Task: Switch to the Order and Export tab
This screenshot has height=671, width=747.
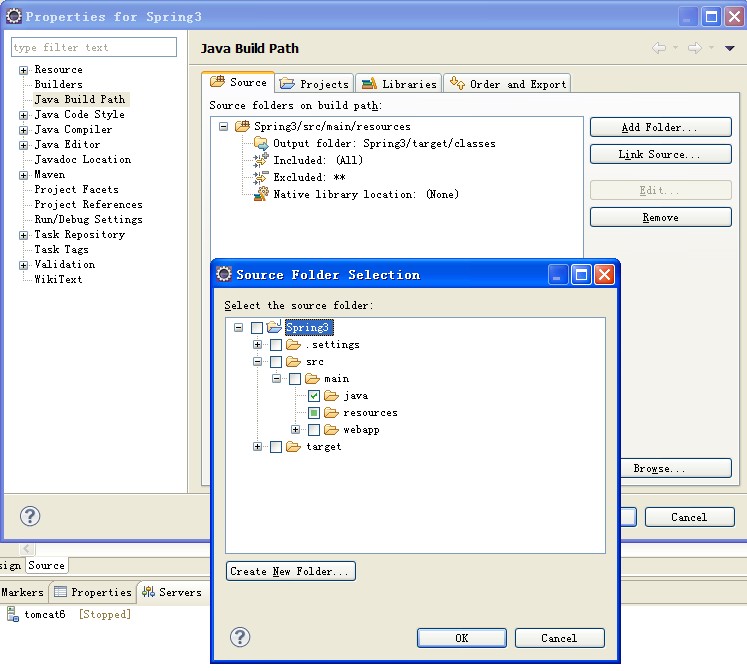Action: (x=507, y=83)
